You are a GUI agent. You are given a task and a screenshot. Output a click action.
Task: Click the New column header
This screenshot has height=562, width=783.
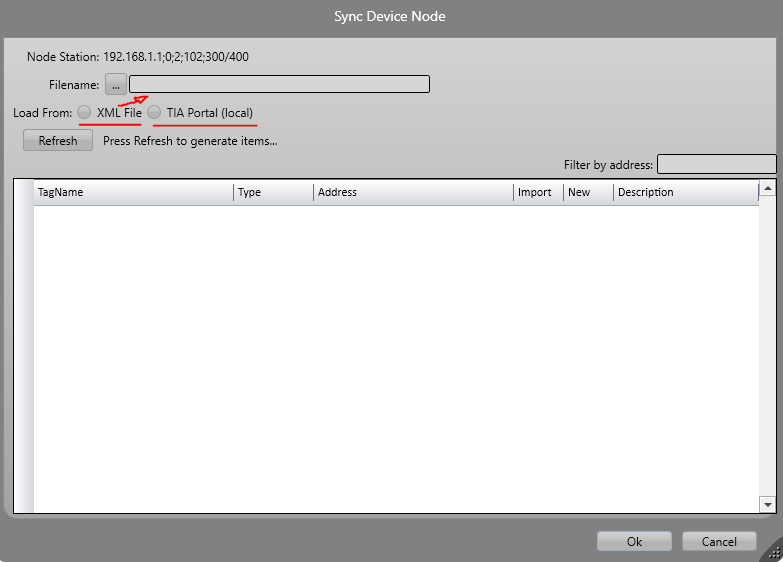click(x=587, y=192)
